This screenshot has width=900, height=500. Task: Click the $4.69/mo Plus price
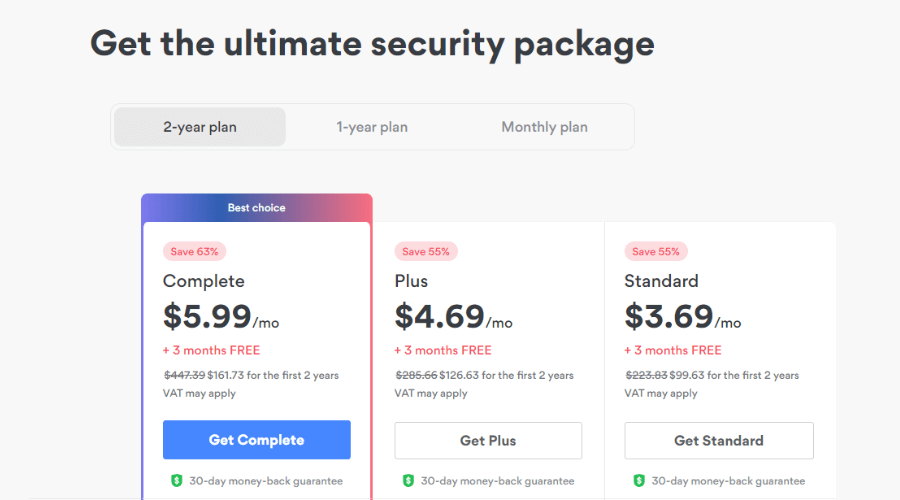pos(453,316)
